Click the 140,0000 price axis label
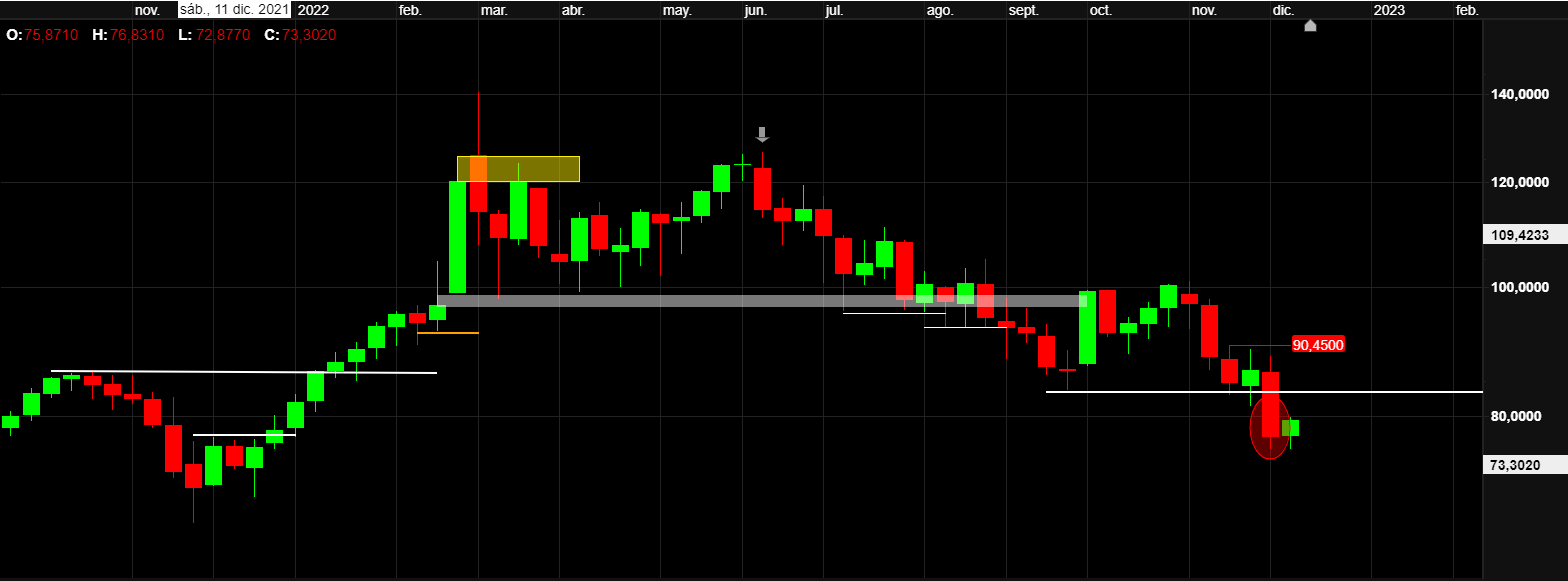1568x581 pixels. click(x=1519, y=95)
